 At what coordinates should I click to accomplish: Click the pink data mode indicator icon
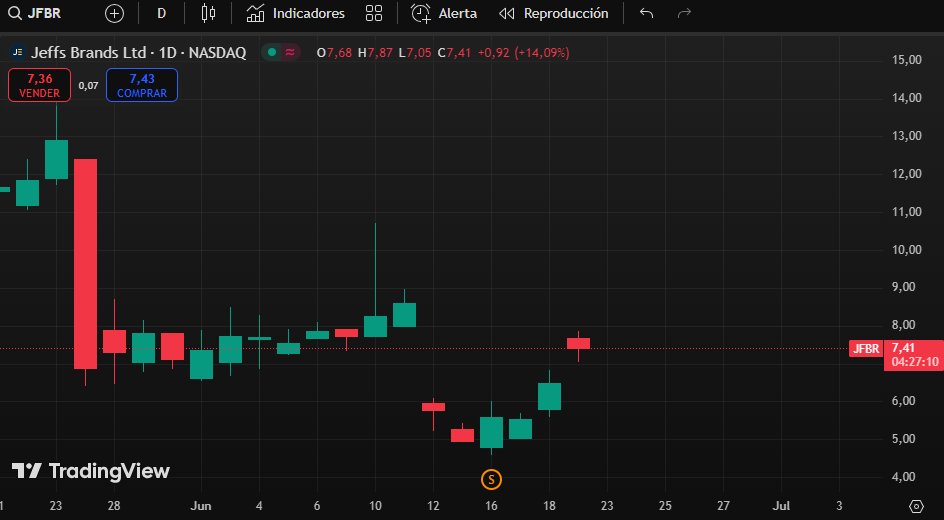pos(290,53)
